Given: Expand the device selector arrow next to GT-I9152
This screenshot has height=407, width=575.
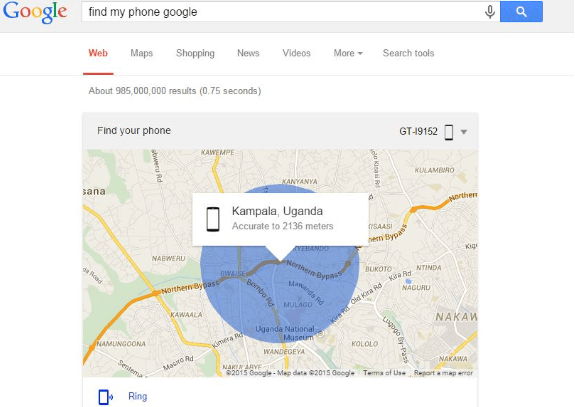Looking at the screenshot, I should 464,132.
